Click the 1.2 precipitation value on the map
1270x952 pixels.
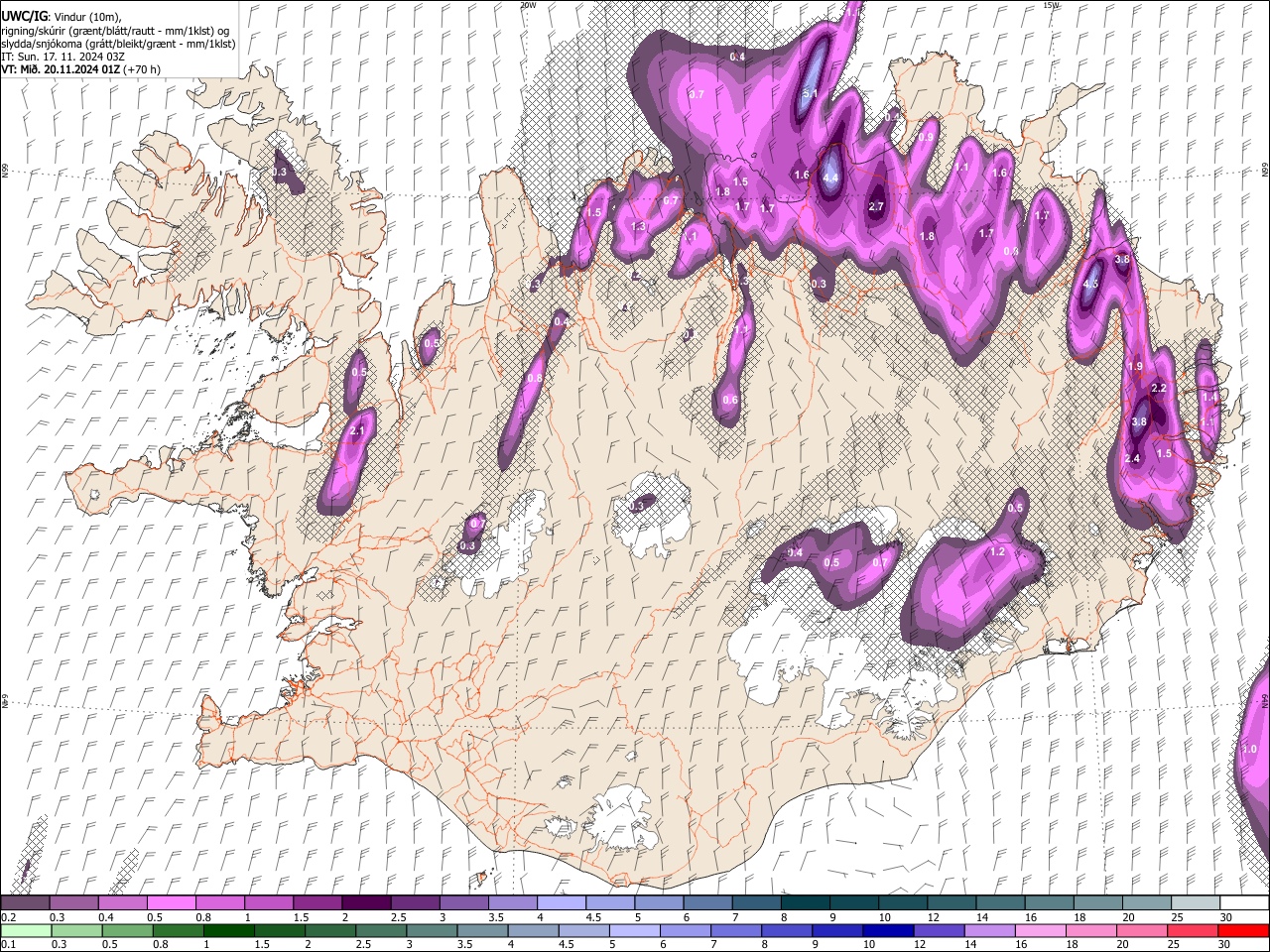pos(998,551)
